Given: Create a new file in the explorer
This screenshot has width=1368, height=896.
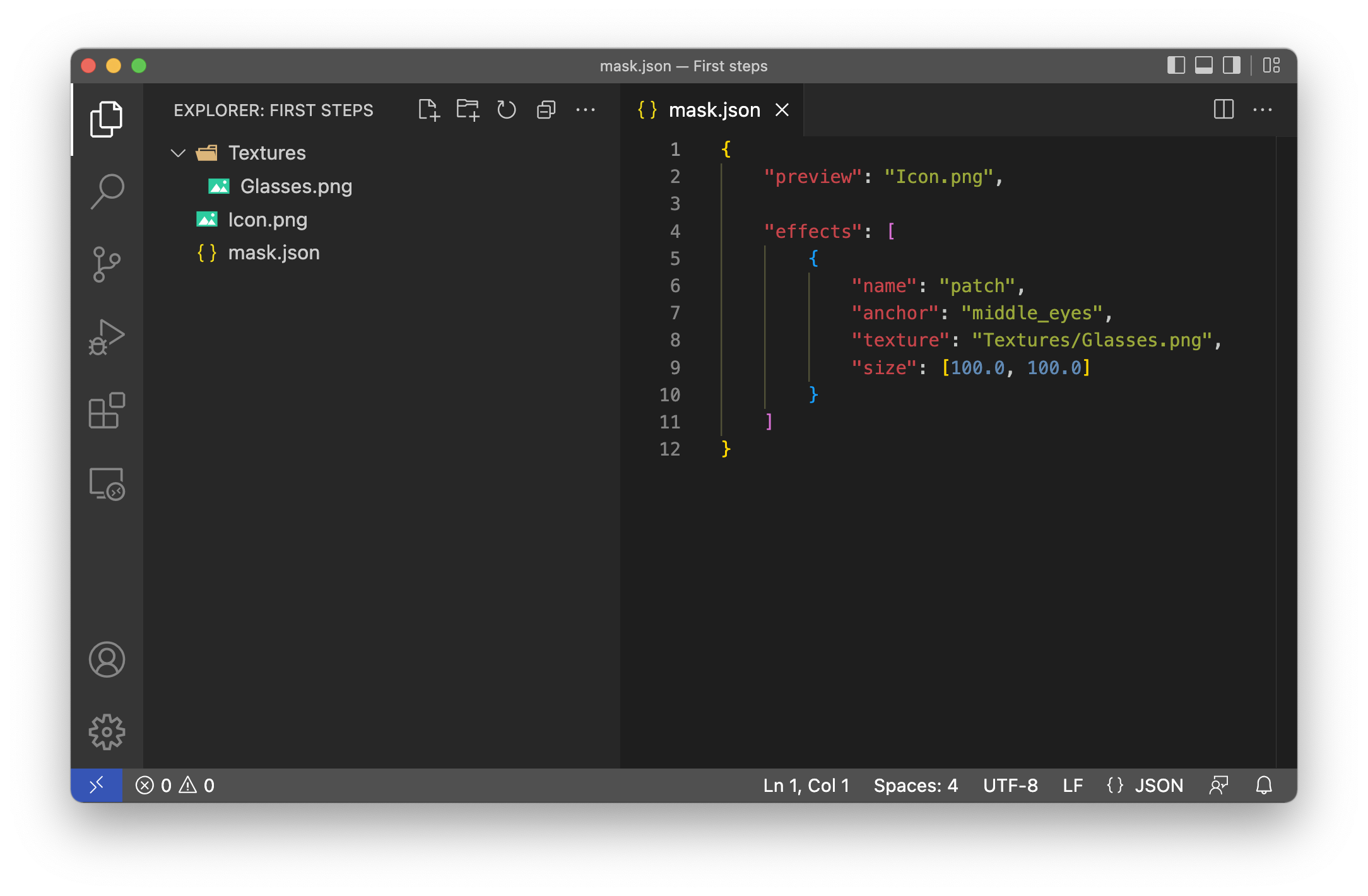Looking at the screenshot, I should (430, 110).
